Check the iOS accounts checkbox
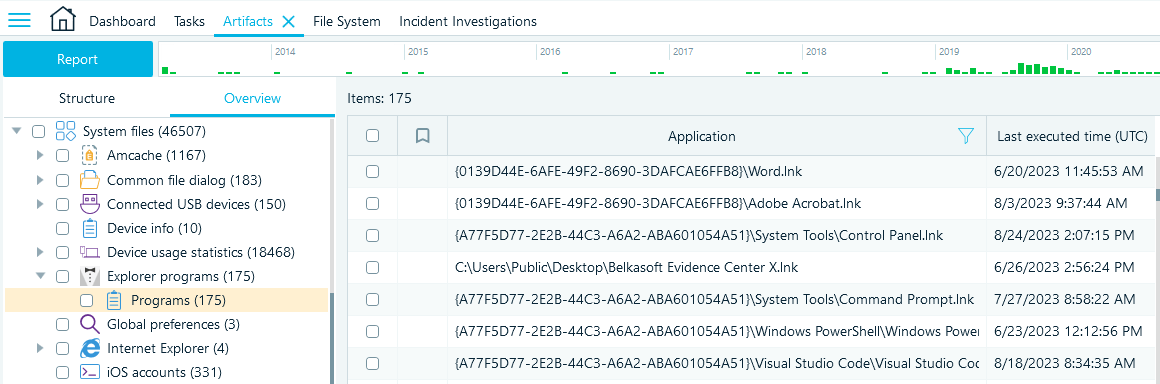Viewport: 1160px width, 384px height. click(63, 372)
